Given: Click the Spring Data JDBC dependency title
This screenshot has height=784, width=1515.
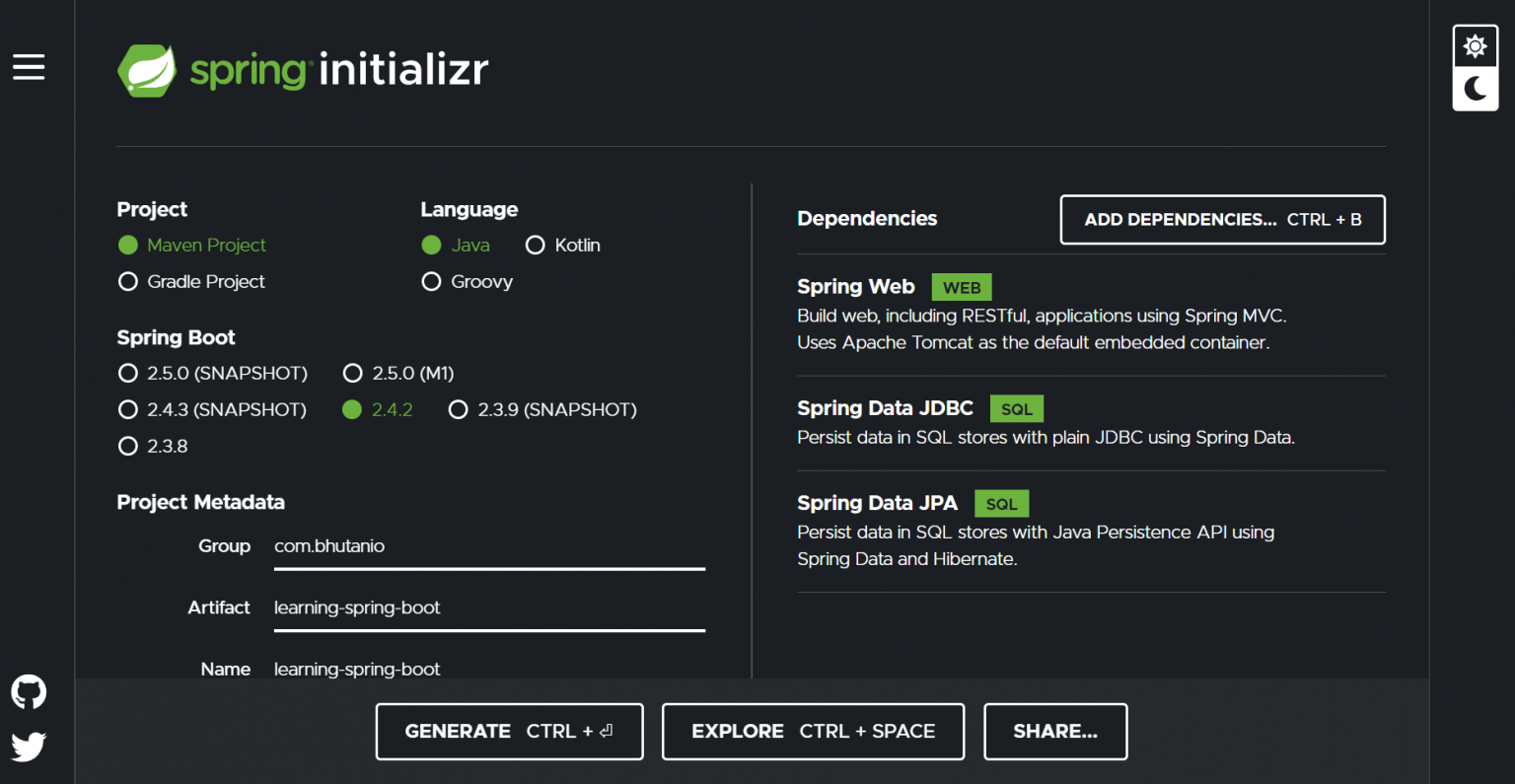Looking at the screenshot, I should [885, 408].
